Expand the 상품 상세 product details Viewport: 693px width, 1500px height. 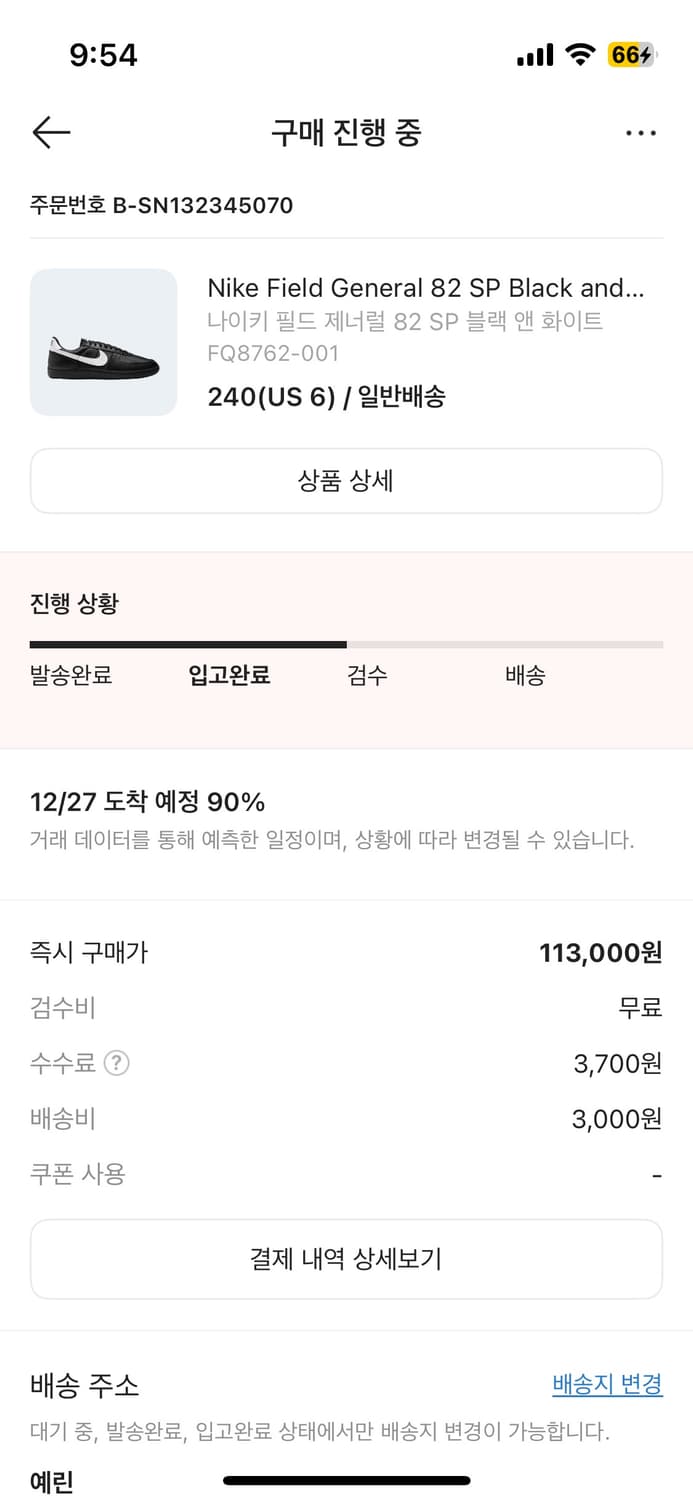point(346,481)
